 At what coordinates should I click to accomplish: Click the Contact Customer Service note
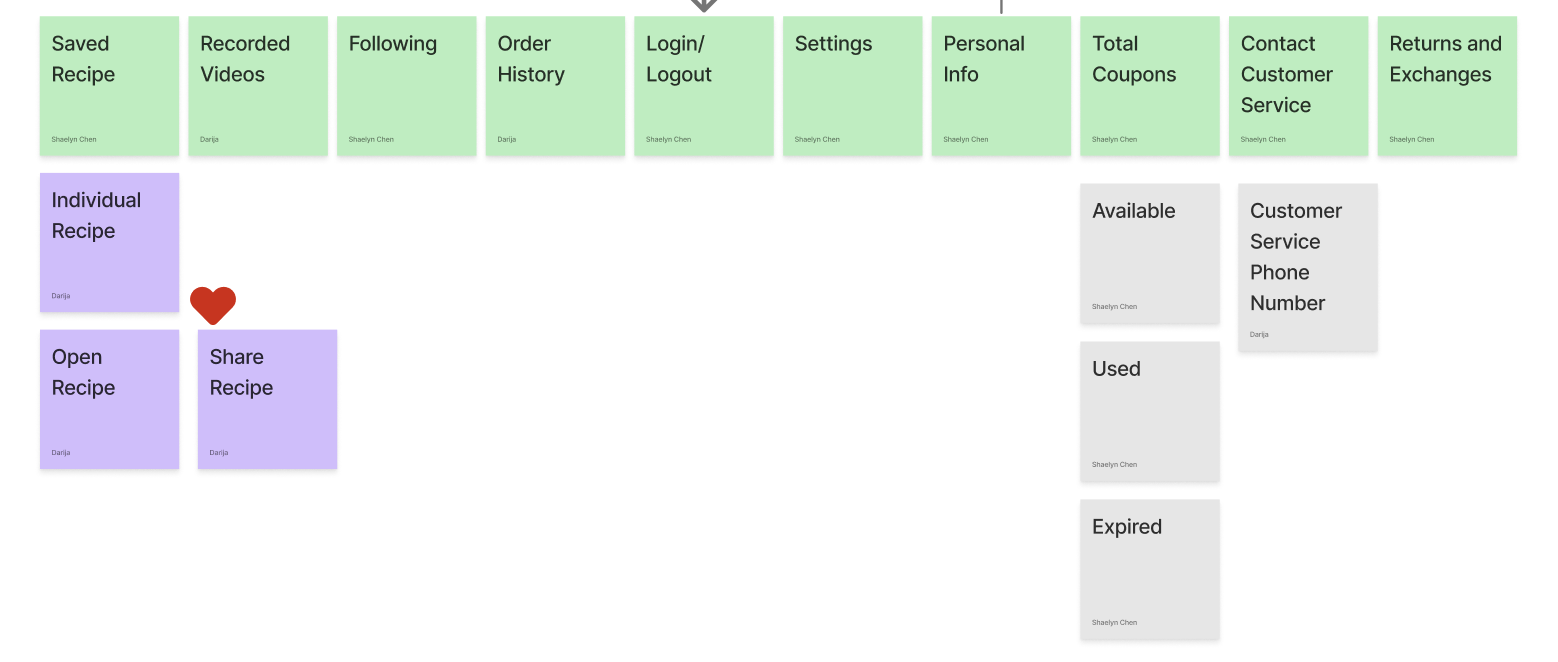pos(1298,86)
